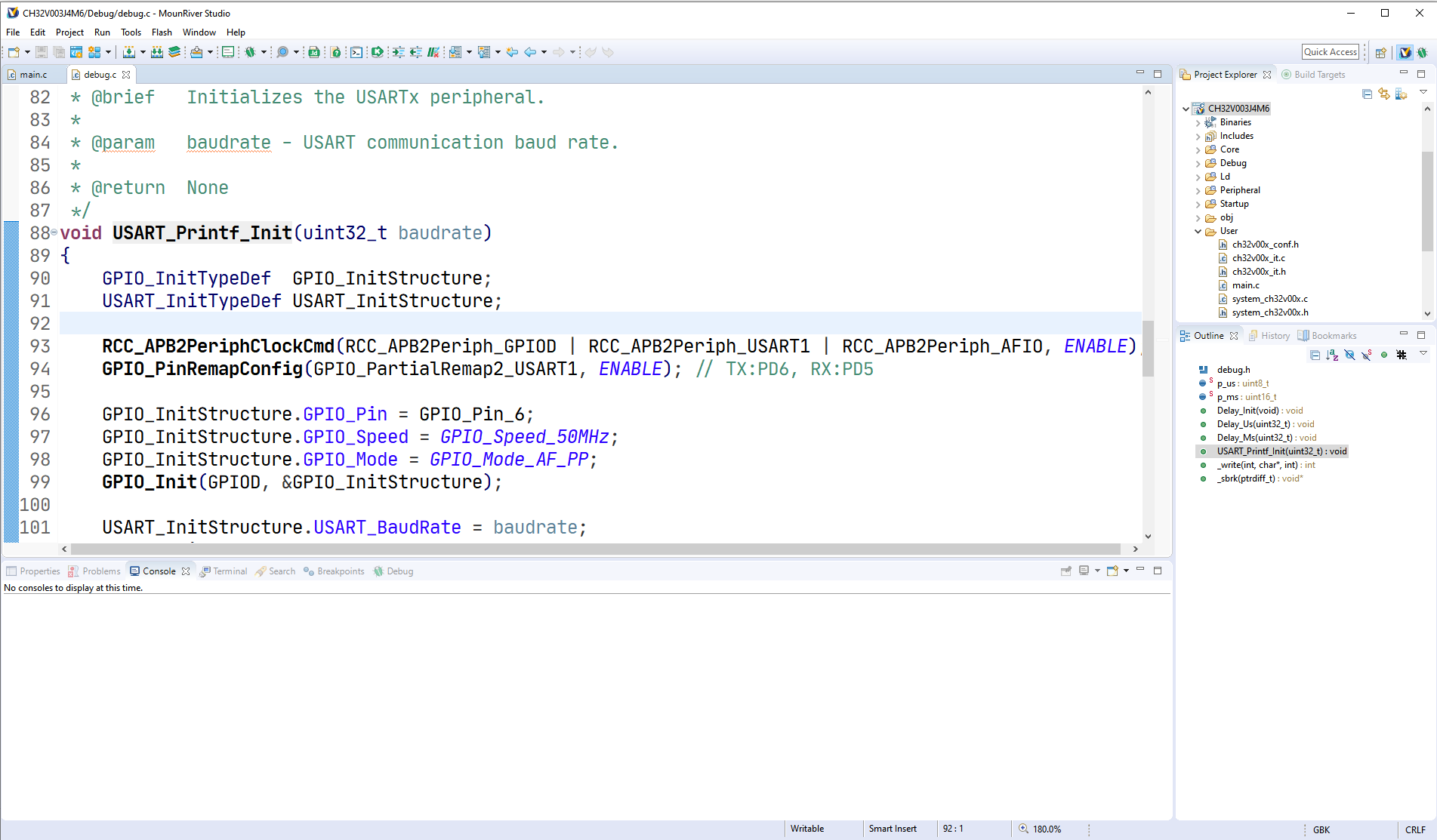
Task: Select USART_Printf_Init in the Outline
Action: (1281, 451)
